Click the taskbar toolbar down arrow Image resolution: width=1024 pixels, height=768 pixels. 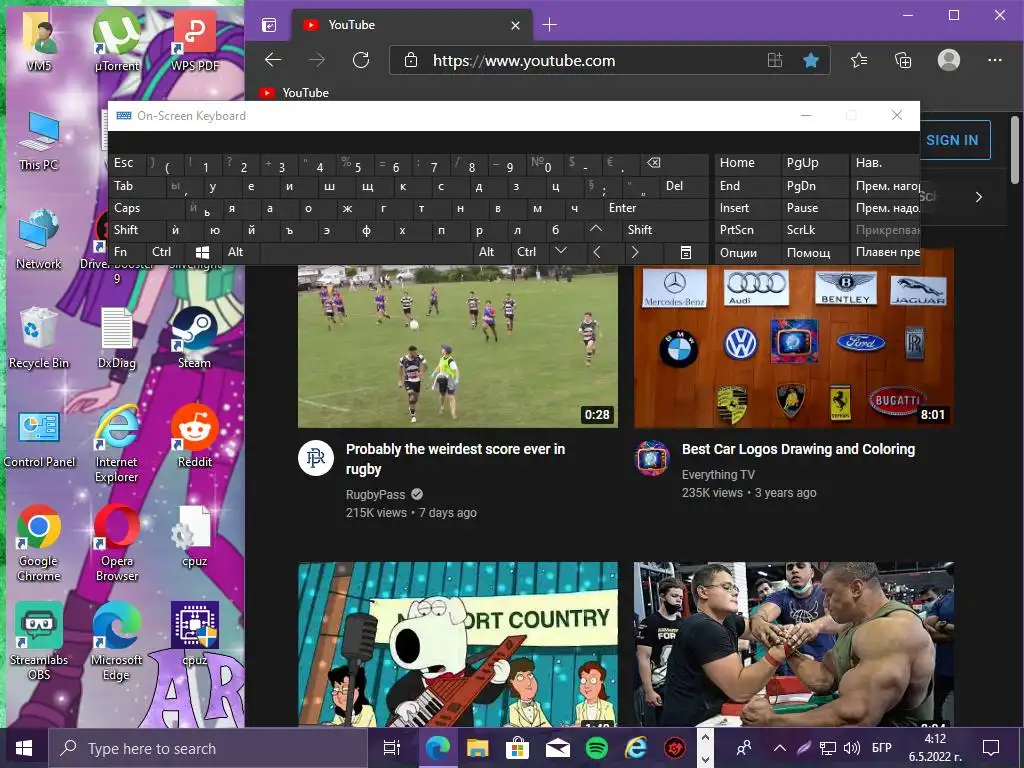pos(705,760)
